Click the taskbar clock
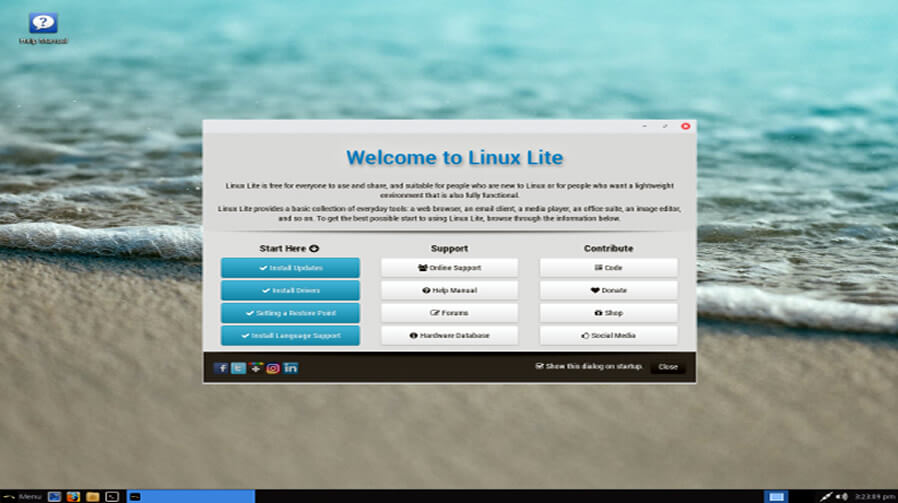Viewport: 898px width, 503px height. pos(875,497)
